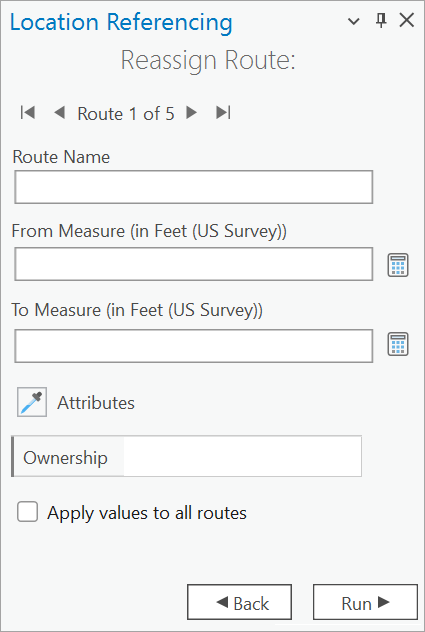Viewport: 425px width, 632px height.
Task: Select the Ownership attribute value cell
Action: coord(242,456)
